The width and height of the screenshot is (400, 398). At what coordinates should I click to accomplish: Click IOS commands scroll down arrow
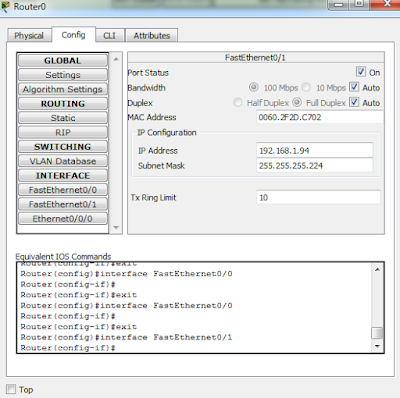(377, 346)
